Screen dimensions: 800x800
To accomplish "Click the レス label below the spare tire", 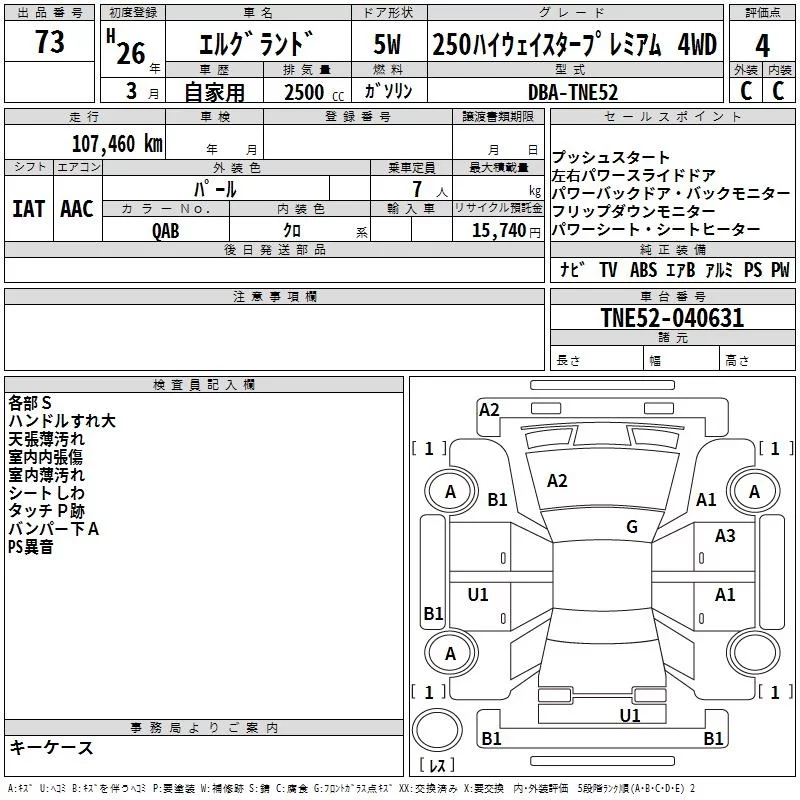I will 437,765.
